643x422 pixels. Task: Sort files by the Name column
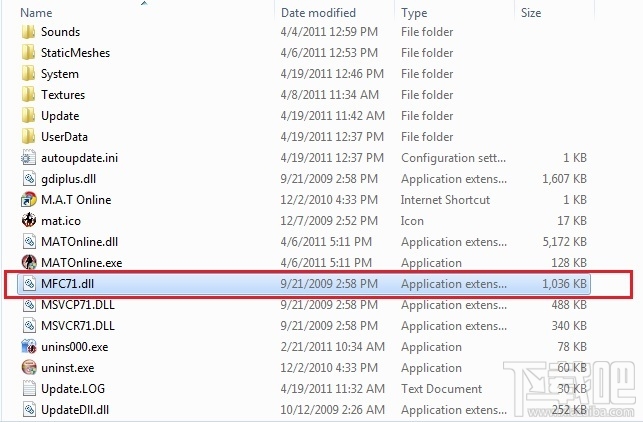click(36, 13)
